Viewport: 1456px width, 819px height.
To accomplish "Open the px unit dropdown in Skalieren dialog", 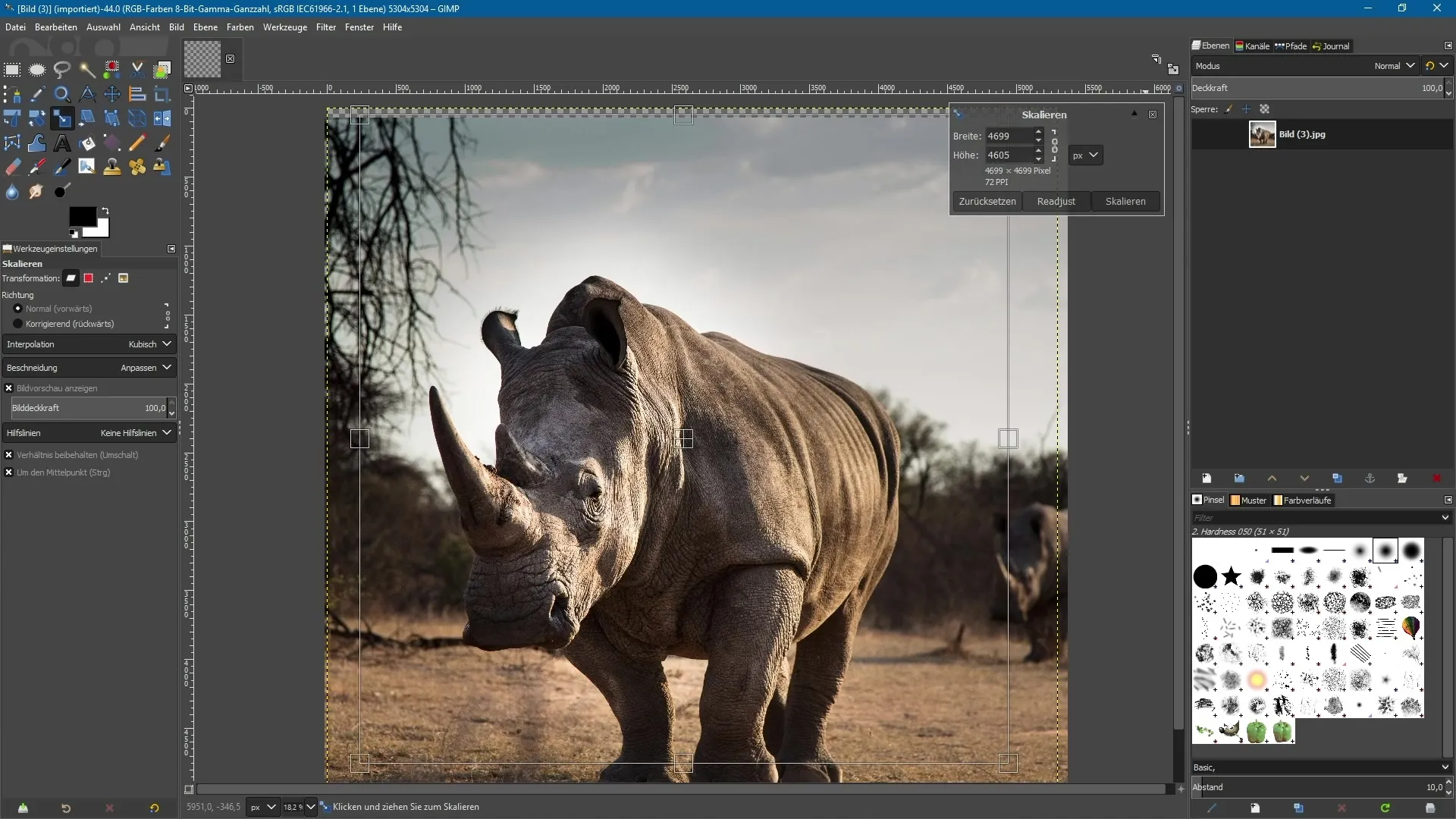I will point(1085,155).
